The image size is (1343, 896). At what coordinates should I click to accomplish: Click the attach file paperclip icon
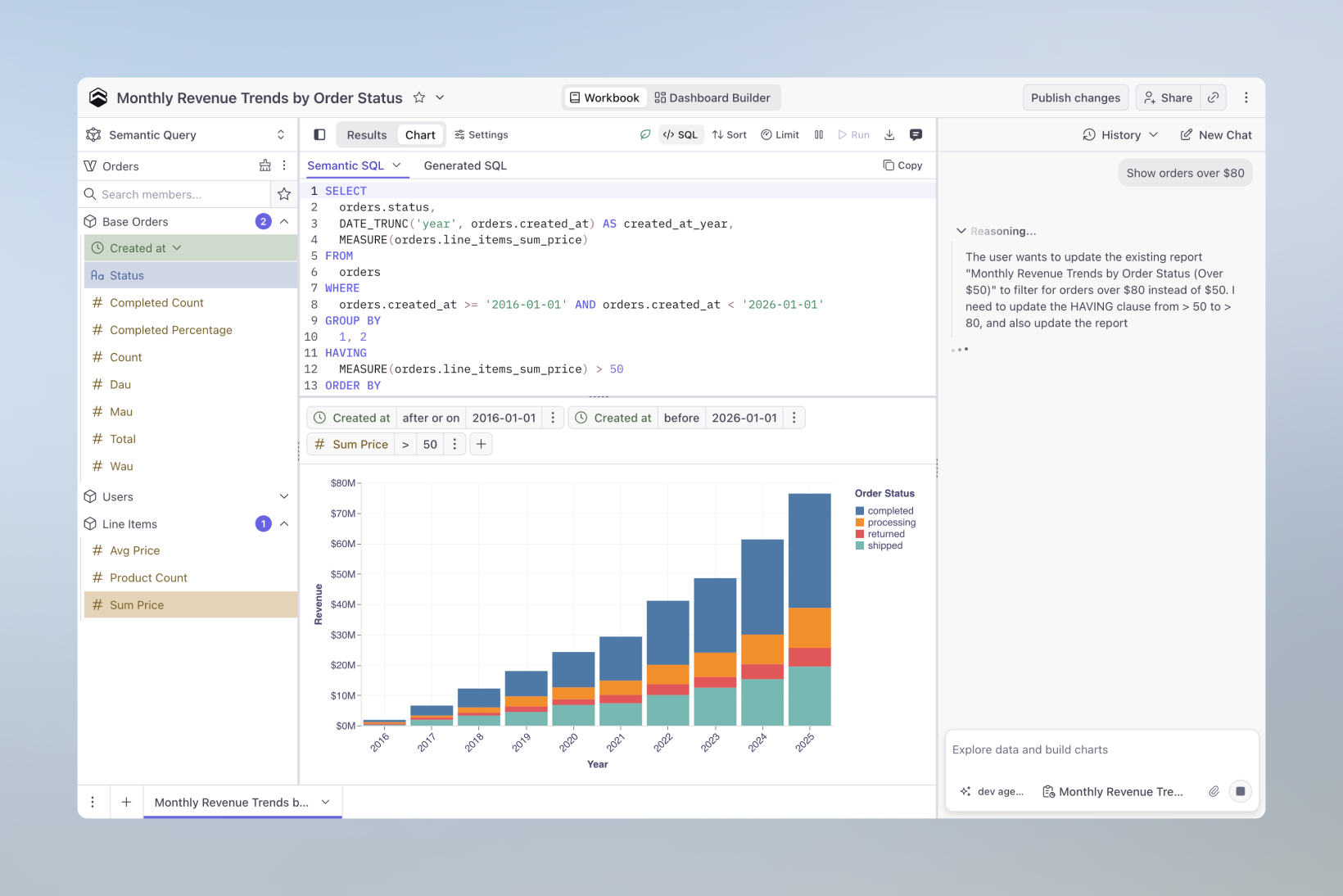pyautogui.click(x=1214, y=791)
